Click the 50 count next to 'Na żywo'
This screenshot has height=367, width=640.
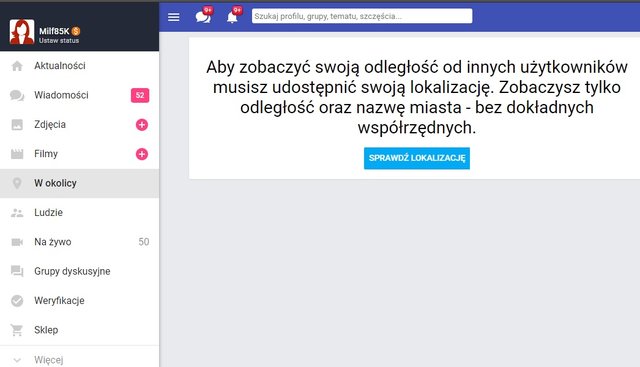point(144,242)
